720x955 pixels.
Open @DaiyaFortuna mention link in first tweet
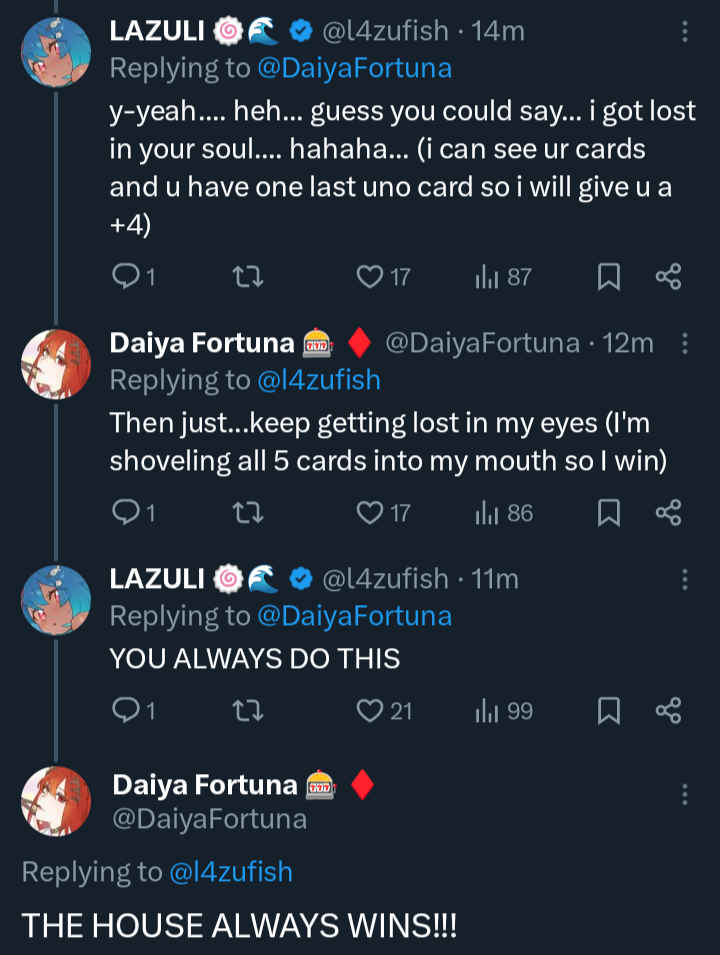coord(354,68)
